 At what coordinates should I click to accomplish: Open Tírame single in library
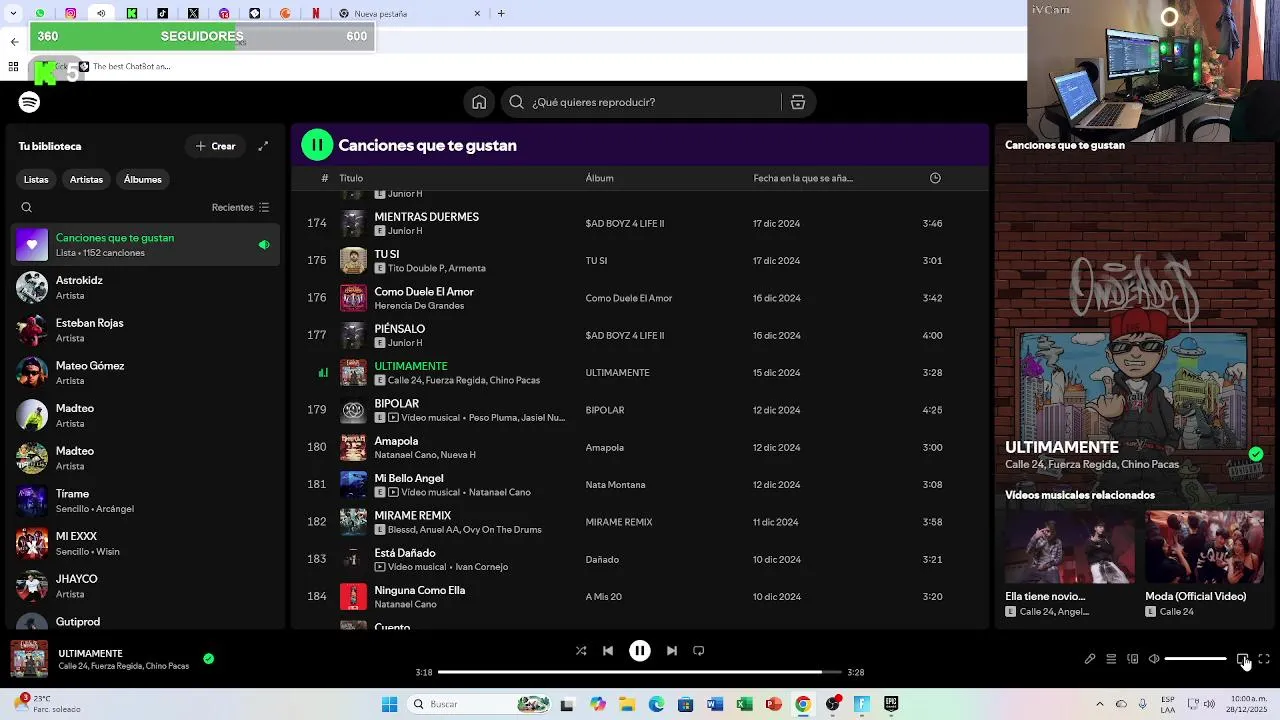tap(145, 501)
